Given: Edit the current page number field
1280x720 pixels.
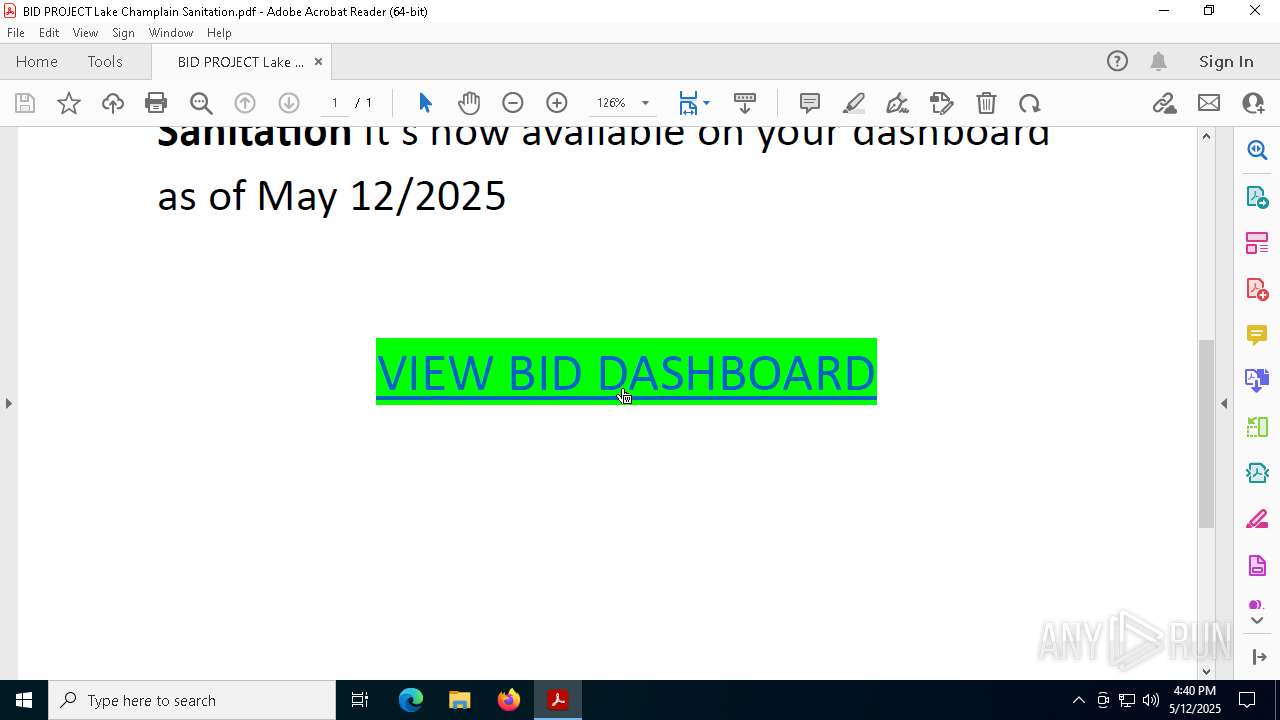Looking at the screenshot, I should (335, 103).
